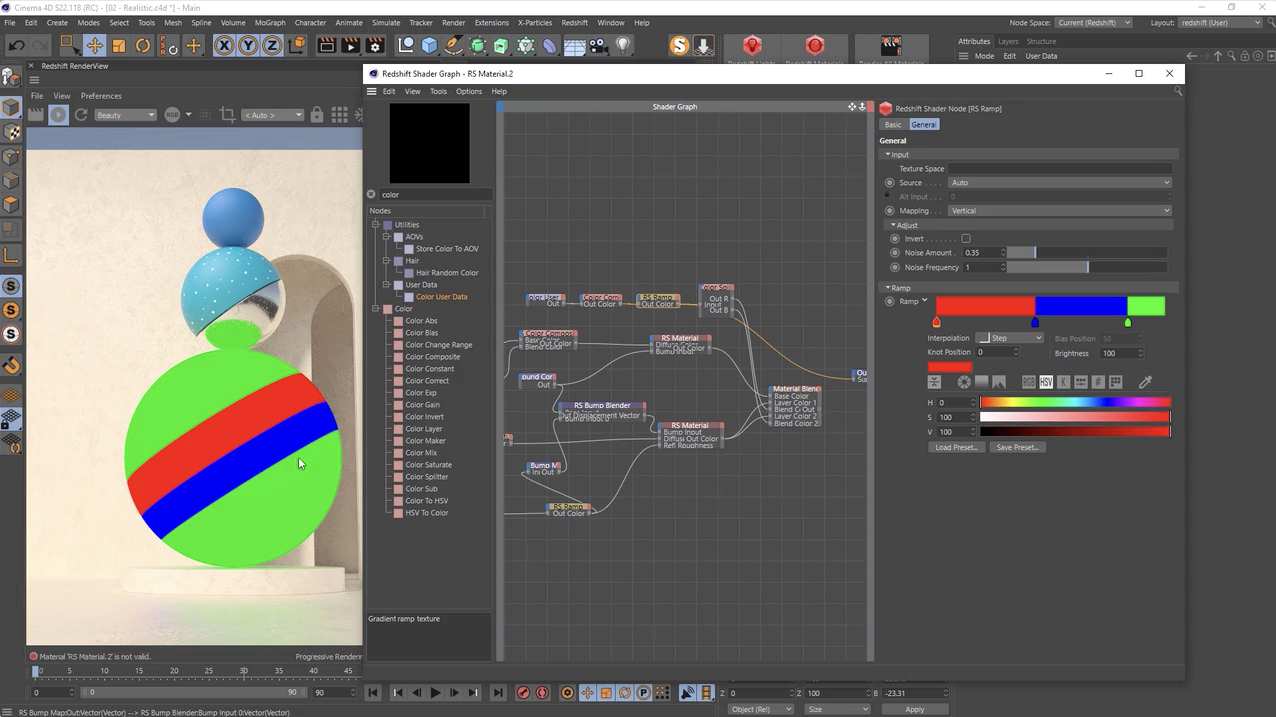
Task: Click the RGB color mode icon
Action: point(1028,382)
